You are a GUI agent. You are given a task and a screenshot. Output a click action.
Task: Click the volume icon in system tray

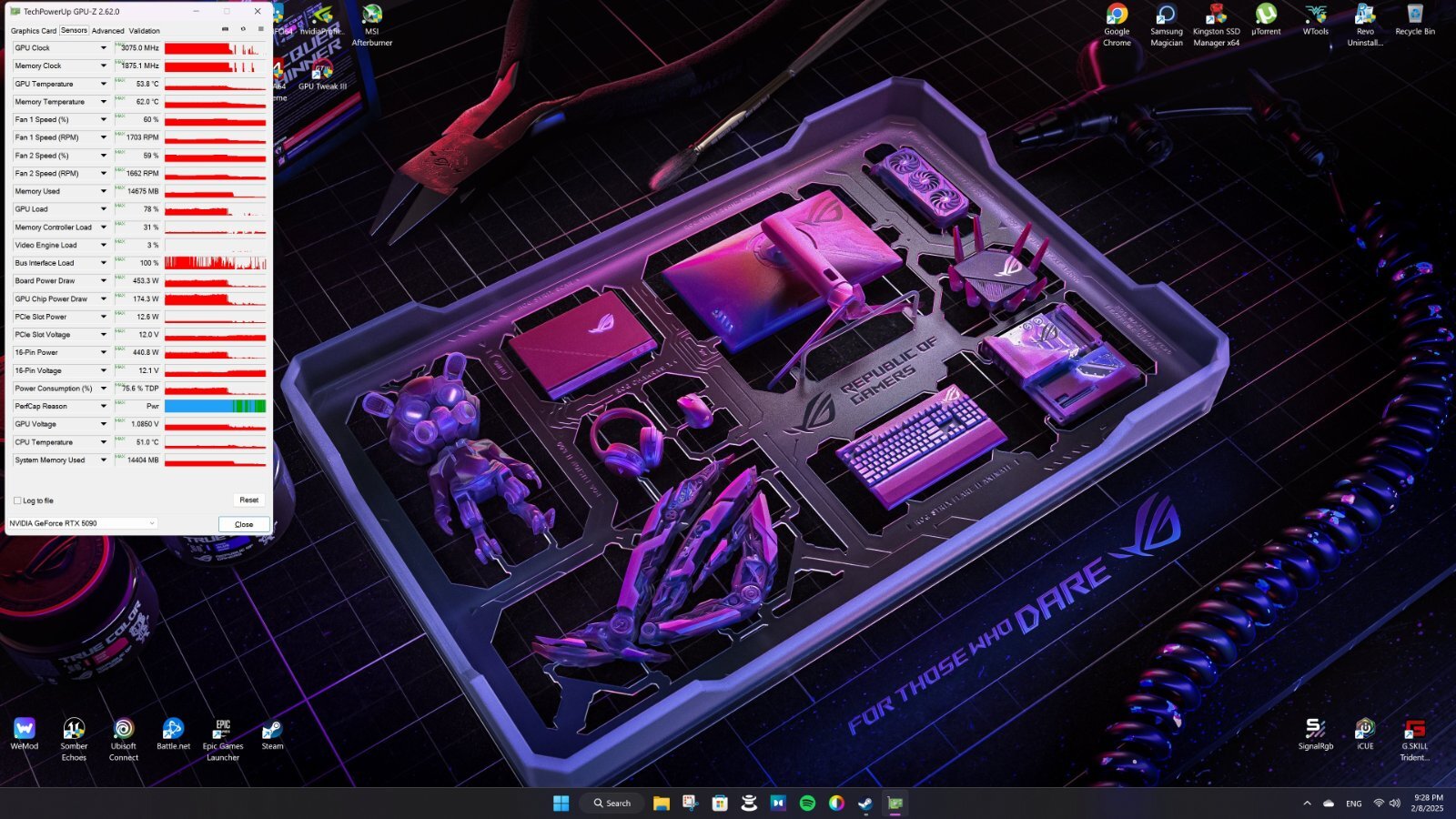1395,803
